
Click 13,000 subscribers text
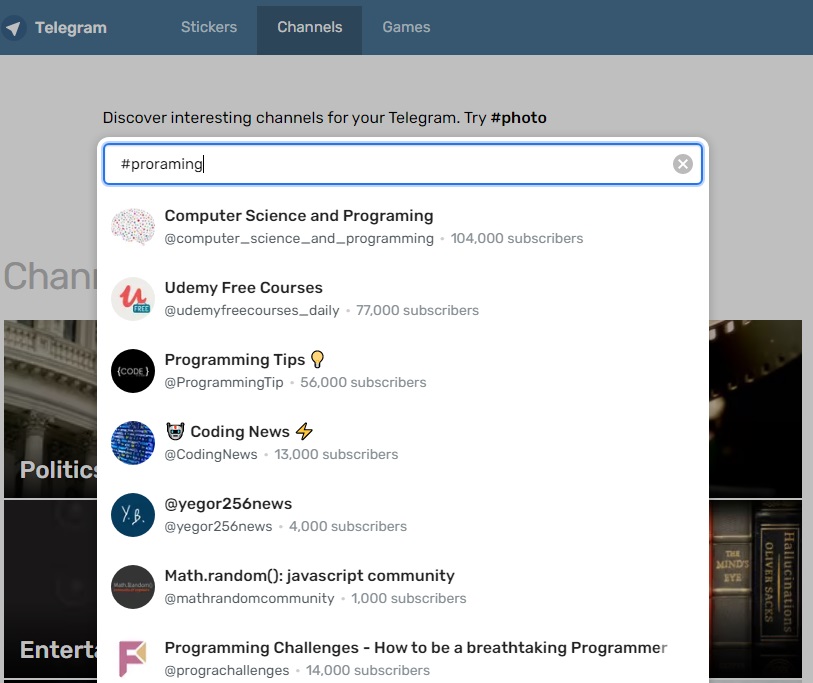coord(336,454)
